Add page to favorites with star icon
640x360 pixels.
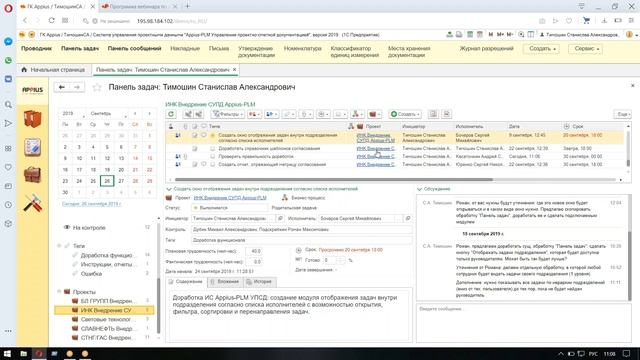(97, 87)
